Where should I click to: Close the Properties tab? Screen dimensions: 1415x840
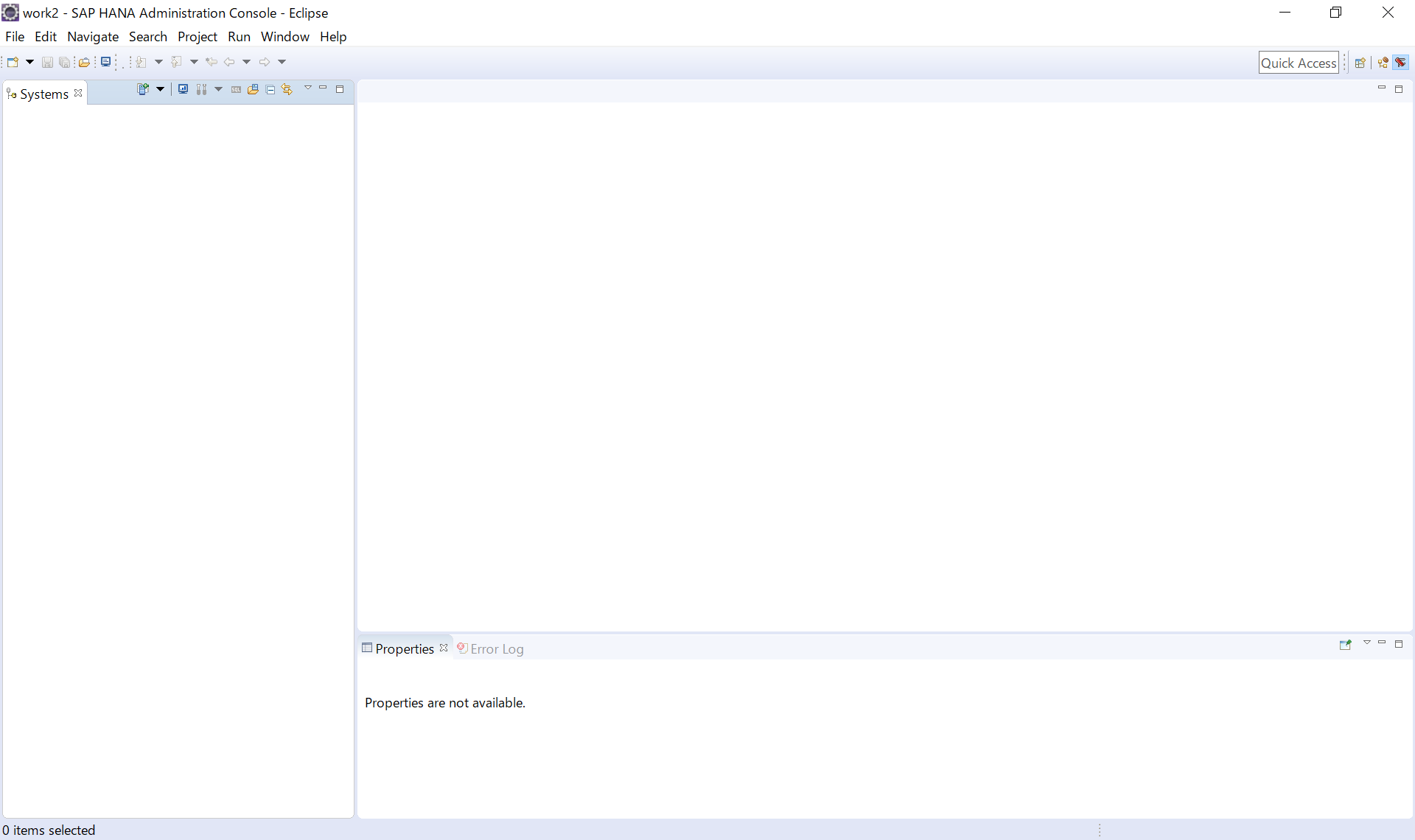pos(444,648)
